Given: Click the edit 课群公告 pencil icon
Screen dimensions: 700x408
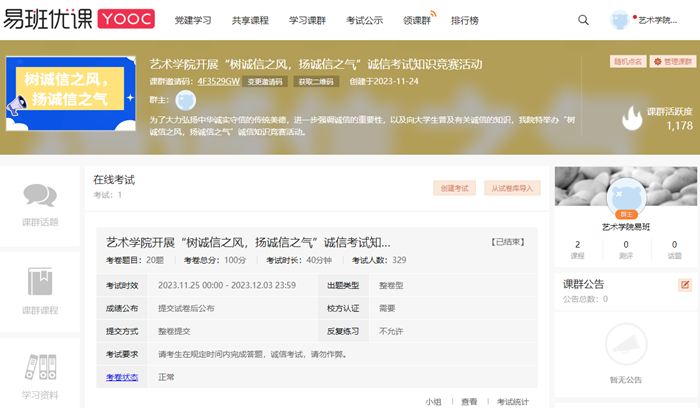Looking at the screenshot, I should tap(685, 284).
